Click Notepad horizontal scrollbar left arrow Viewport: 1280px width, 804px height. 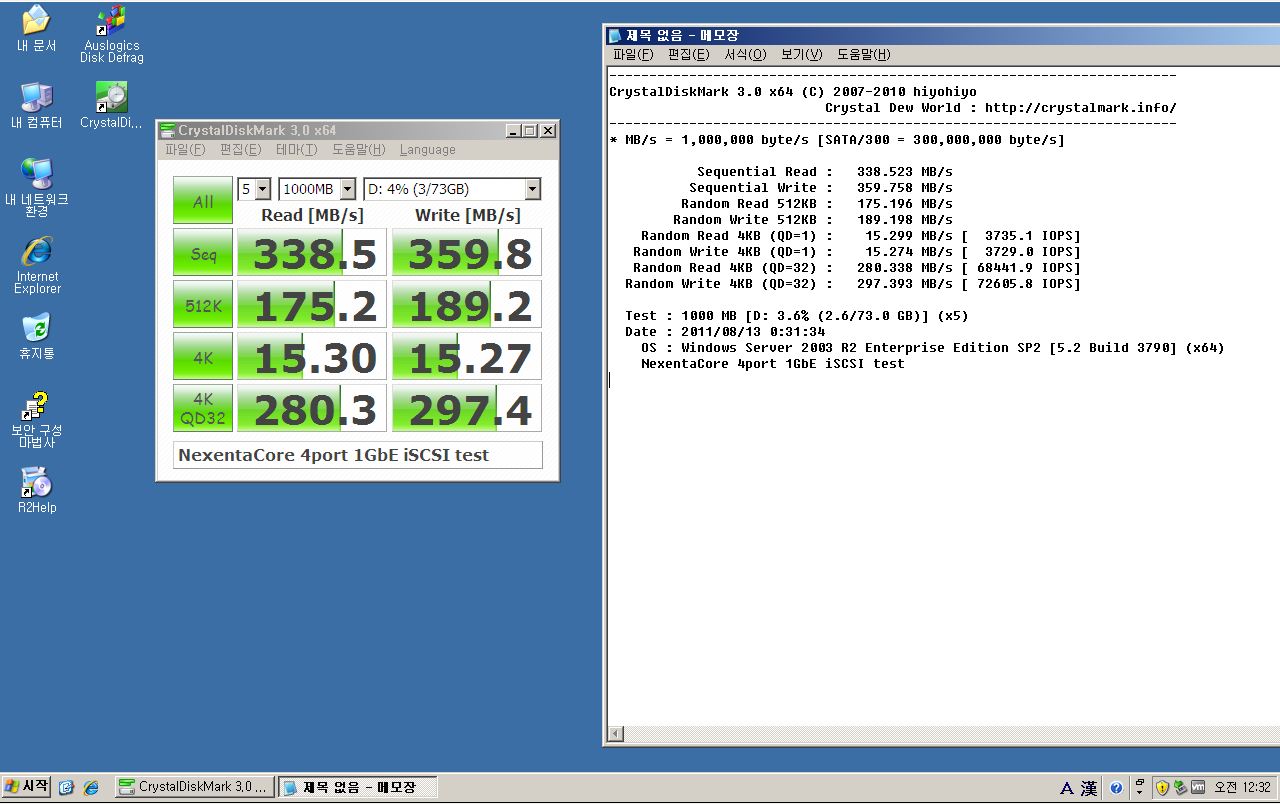point(617,735)
